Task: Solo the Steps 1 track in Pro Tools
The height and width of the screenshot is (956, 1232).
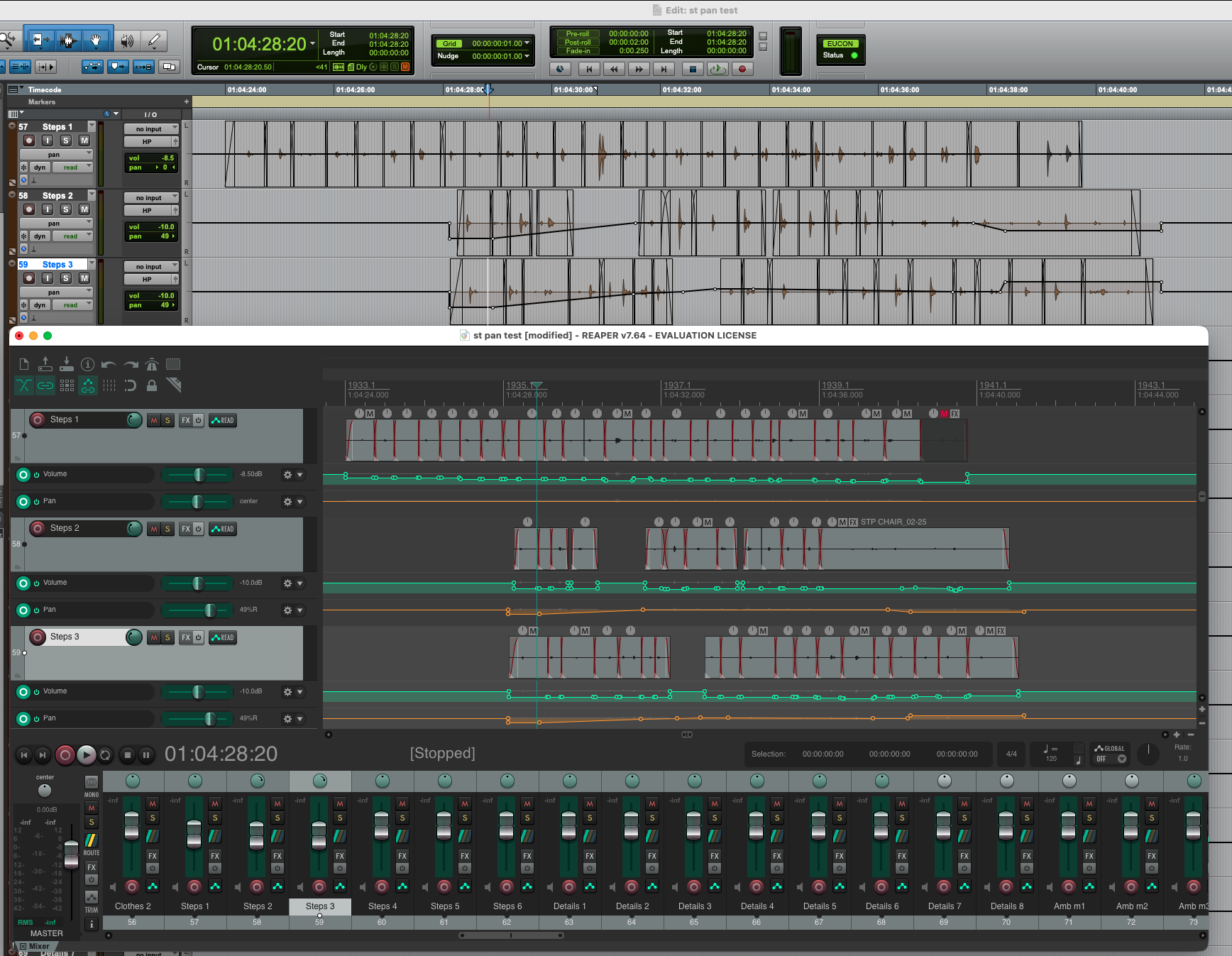Action: coord(65,140)
